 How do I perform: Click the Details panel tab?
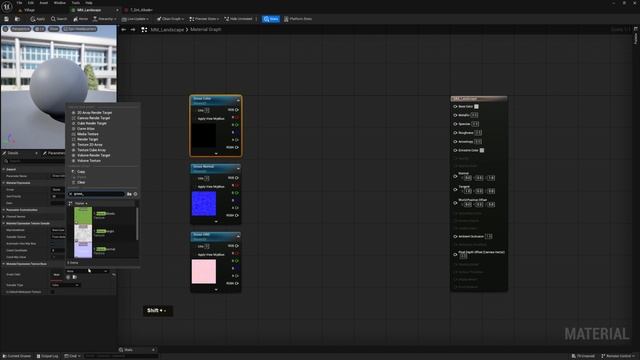13,153
